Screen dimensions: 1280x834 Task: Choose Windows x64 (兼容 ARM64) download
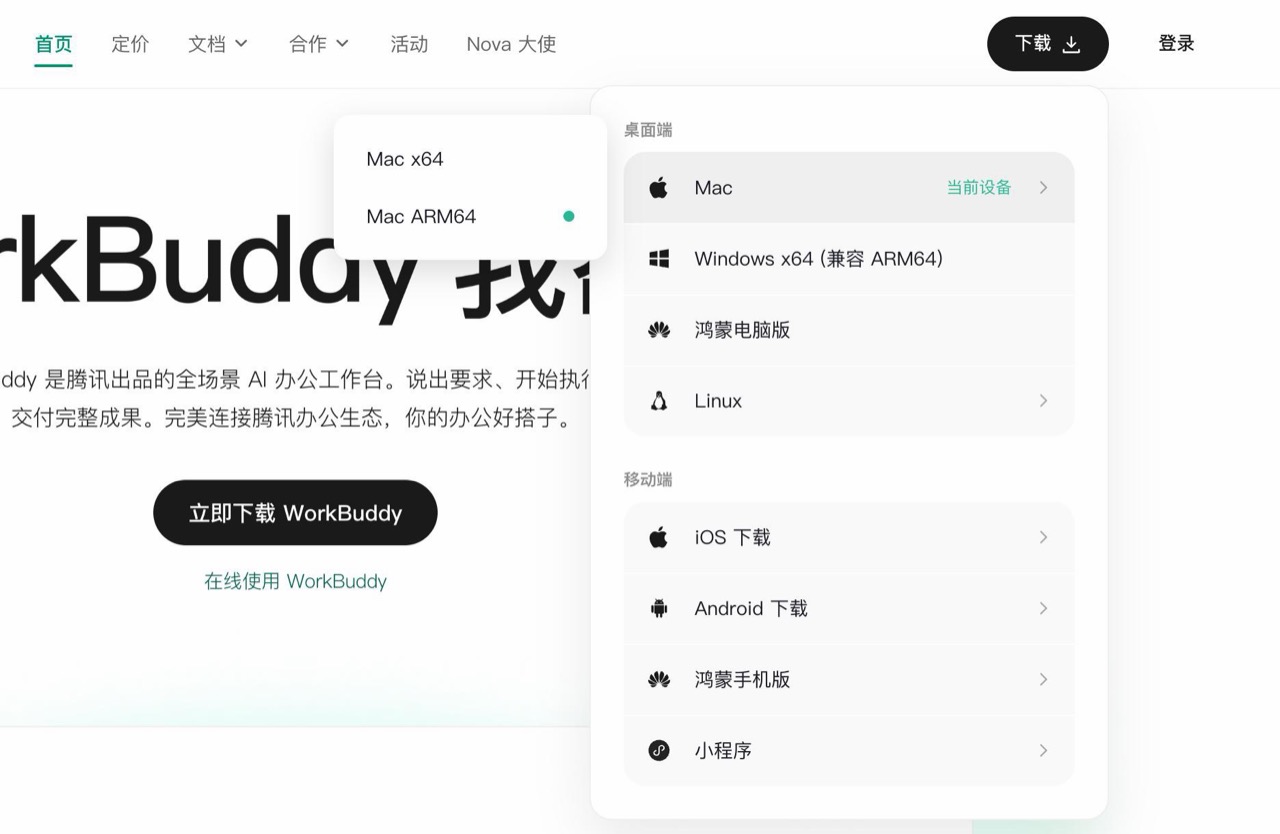tap(849, 259)
